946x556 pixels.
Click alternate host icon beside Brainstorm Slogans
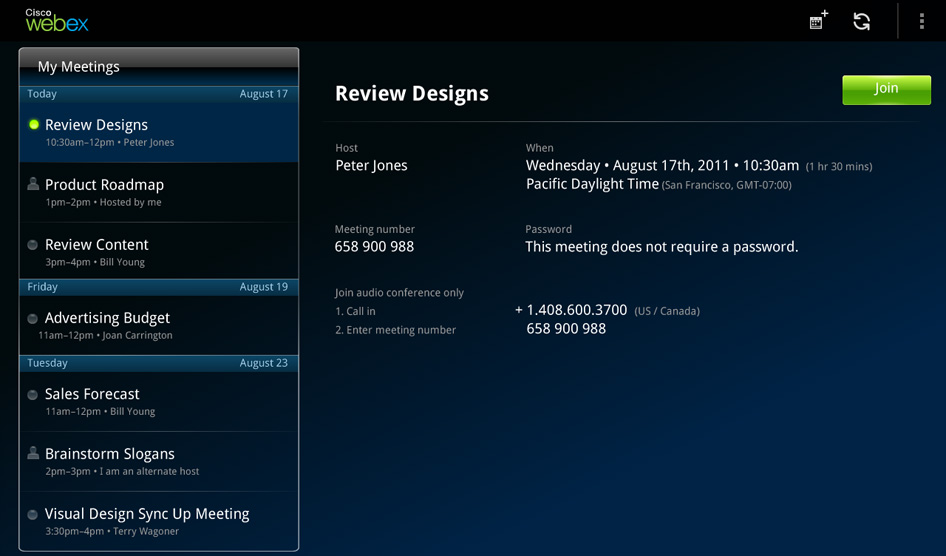(33, 453)
